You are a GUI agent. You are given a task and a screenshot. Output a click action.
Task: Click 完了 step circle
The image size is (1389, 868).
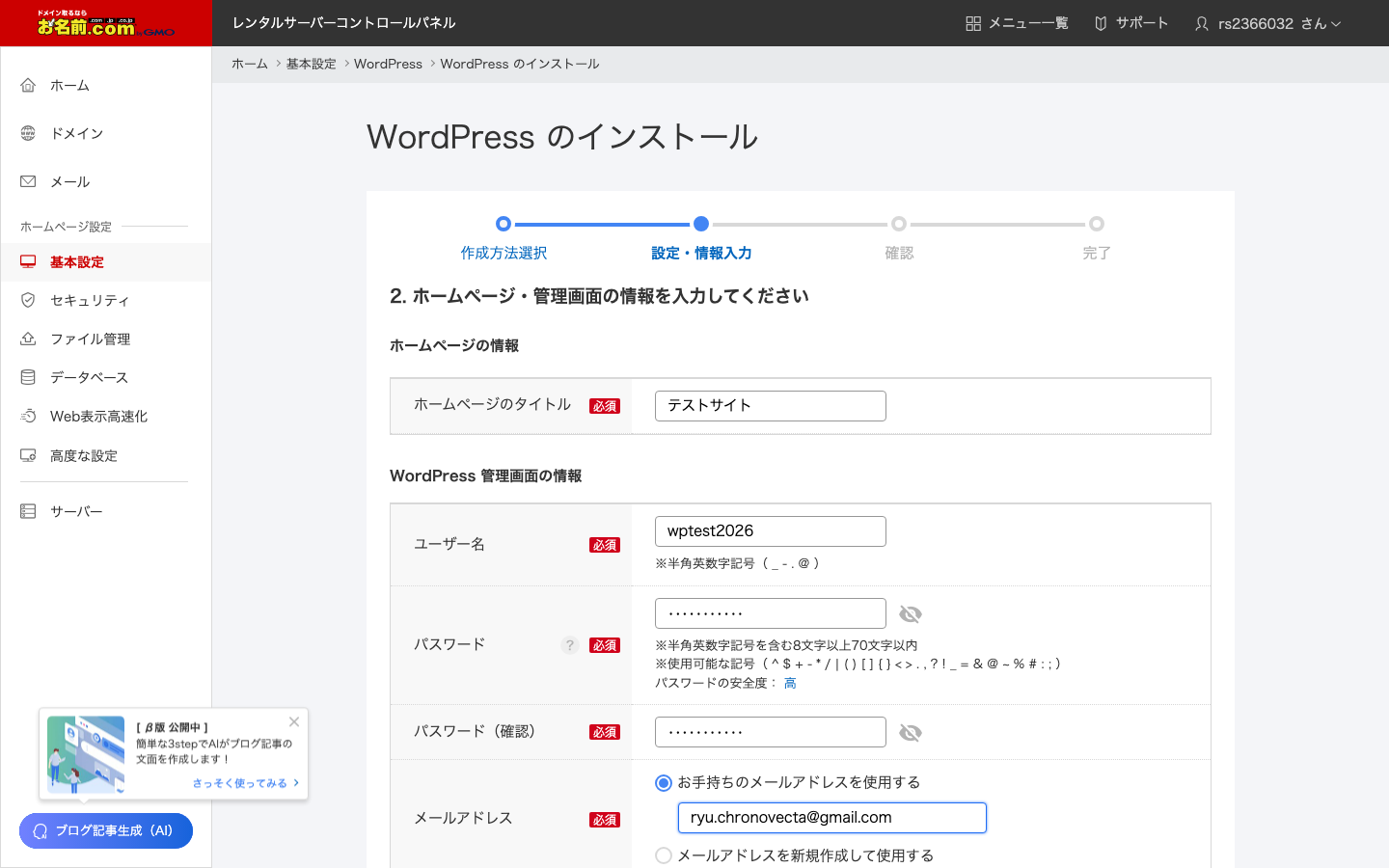pyautogui.click(x=1097, y=224)
